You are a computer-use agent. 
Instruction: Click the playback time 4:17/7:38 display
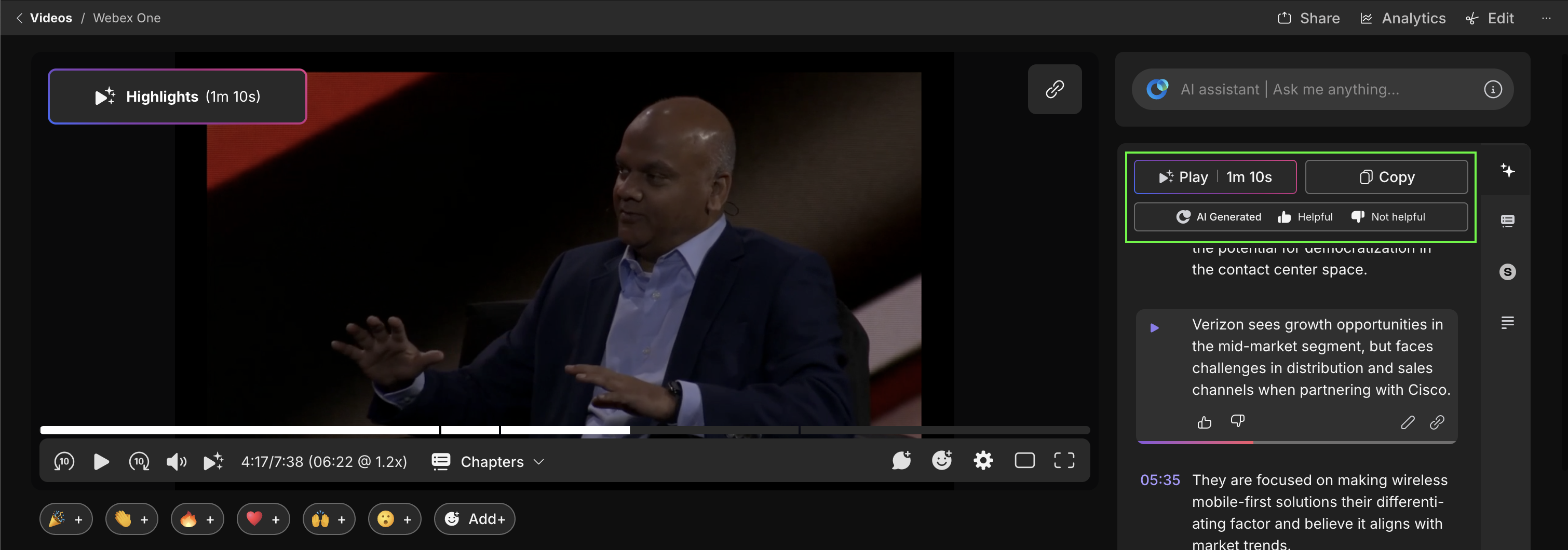(x=324, y=462)
